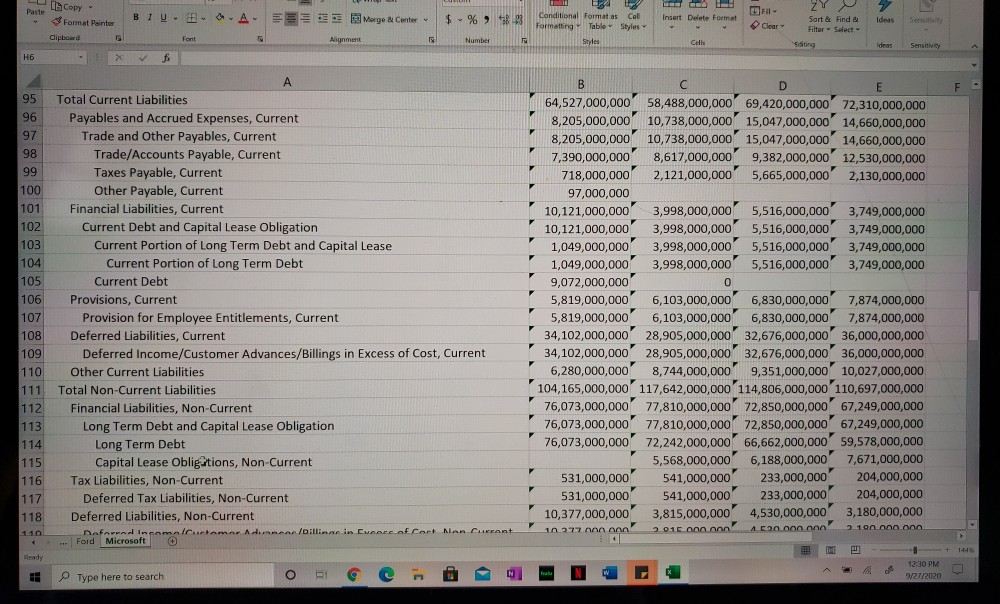This screenshot has height=604, width=1000.
Task: Click the cell containing 97,000,000
Action: point(580,193)
